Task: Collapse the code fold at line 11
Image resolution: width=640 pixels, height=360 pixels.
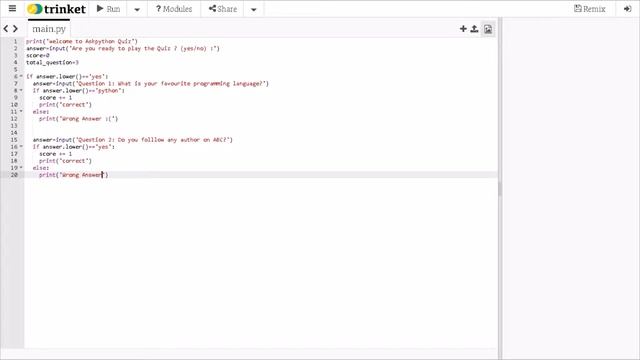Action: [21, 111]
